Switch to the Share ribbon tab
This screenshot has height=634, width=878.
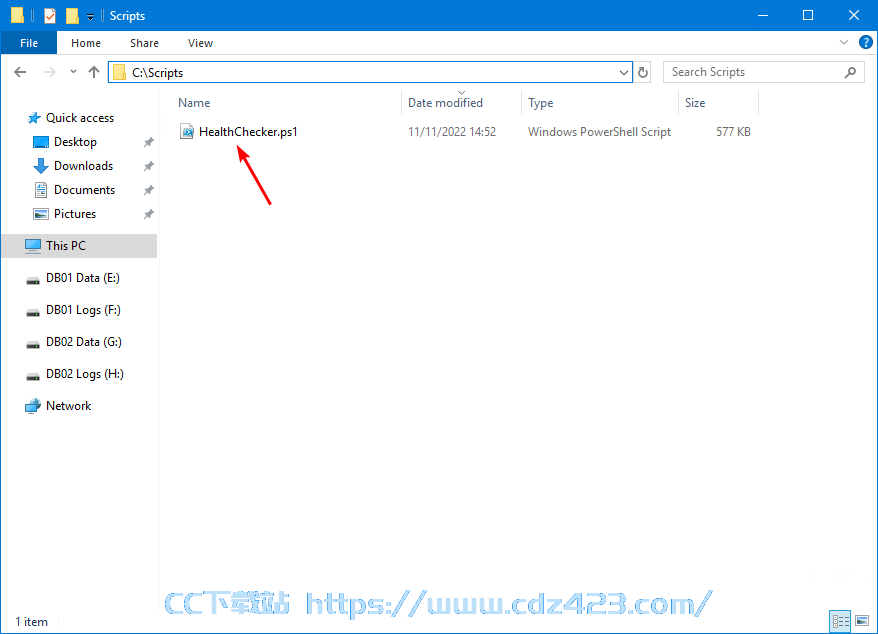(144, 43)
